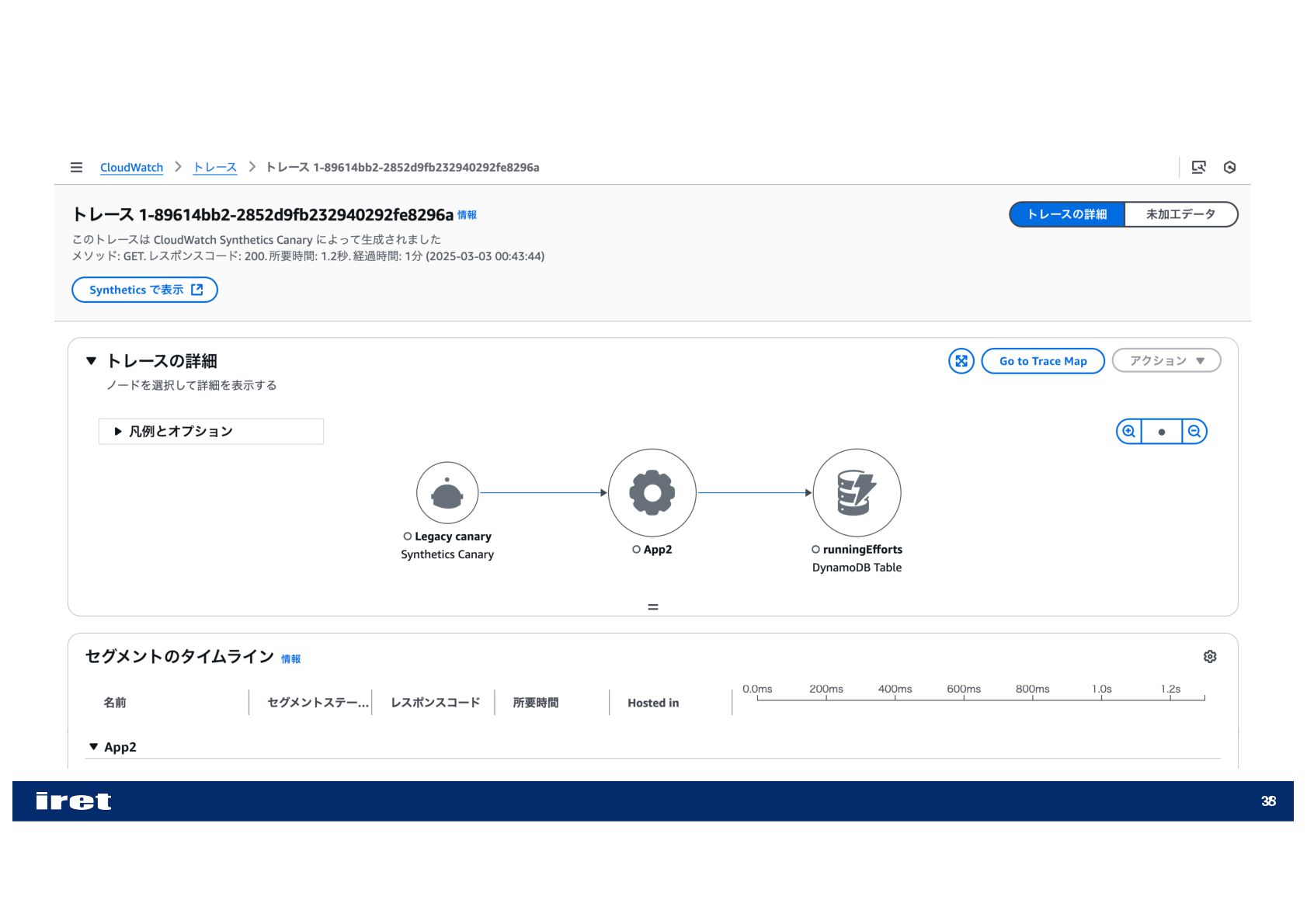1307x924 pixels.
Task: Click the Legacy canary node label
Action: point(453,537)
